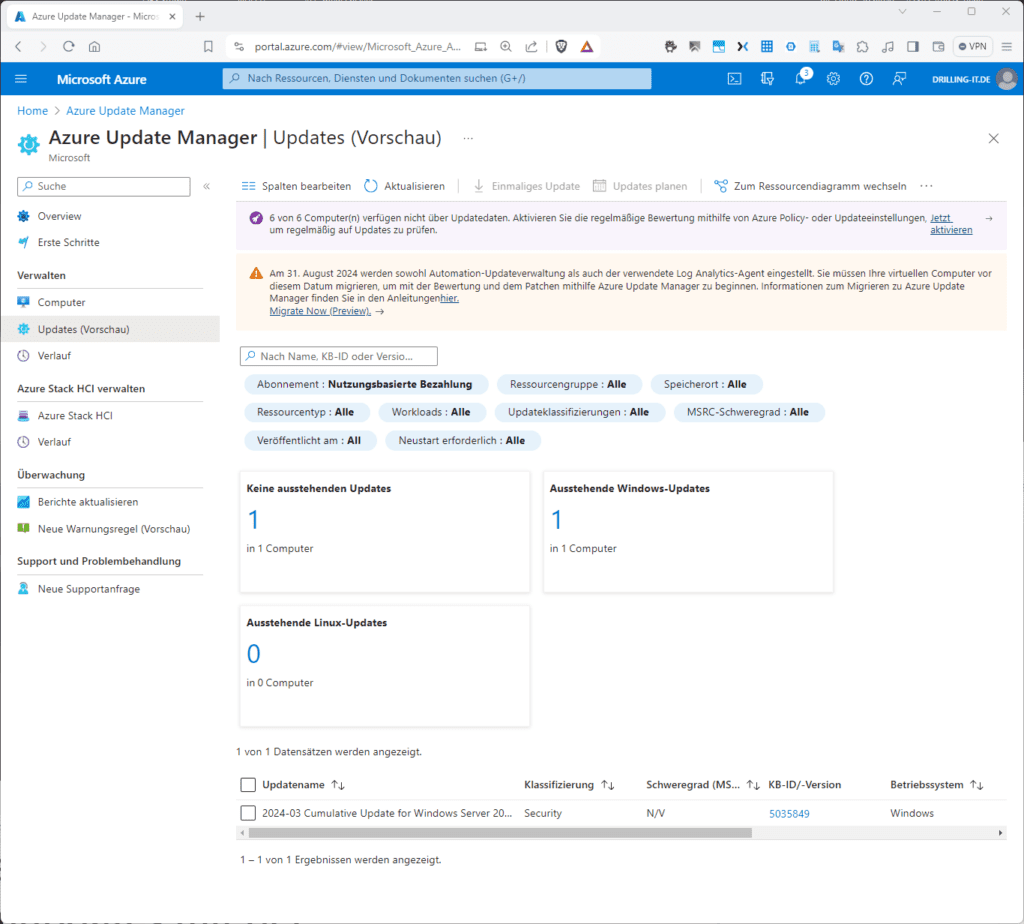This screenshot has height=924, width=1024.
Task: Collapse the left navigation with double chevron
Action: [x=206, y=186]
